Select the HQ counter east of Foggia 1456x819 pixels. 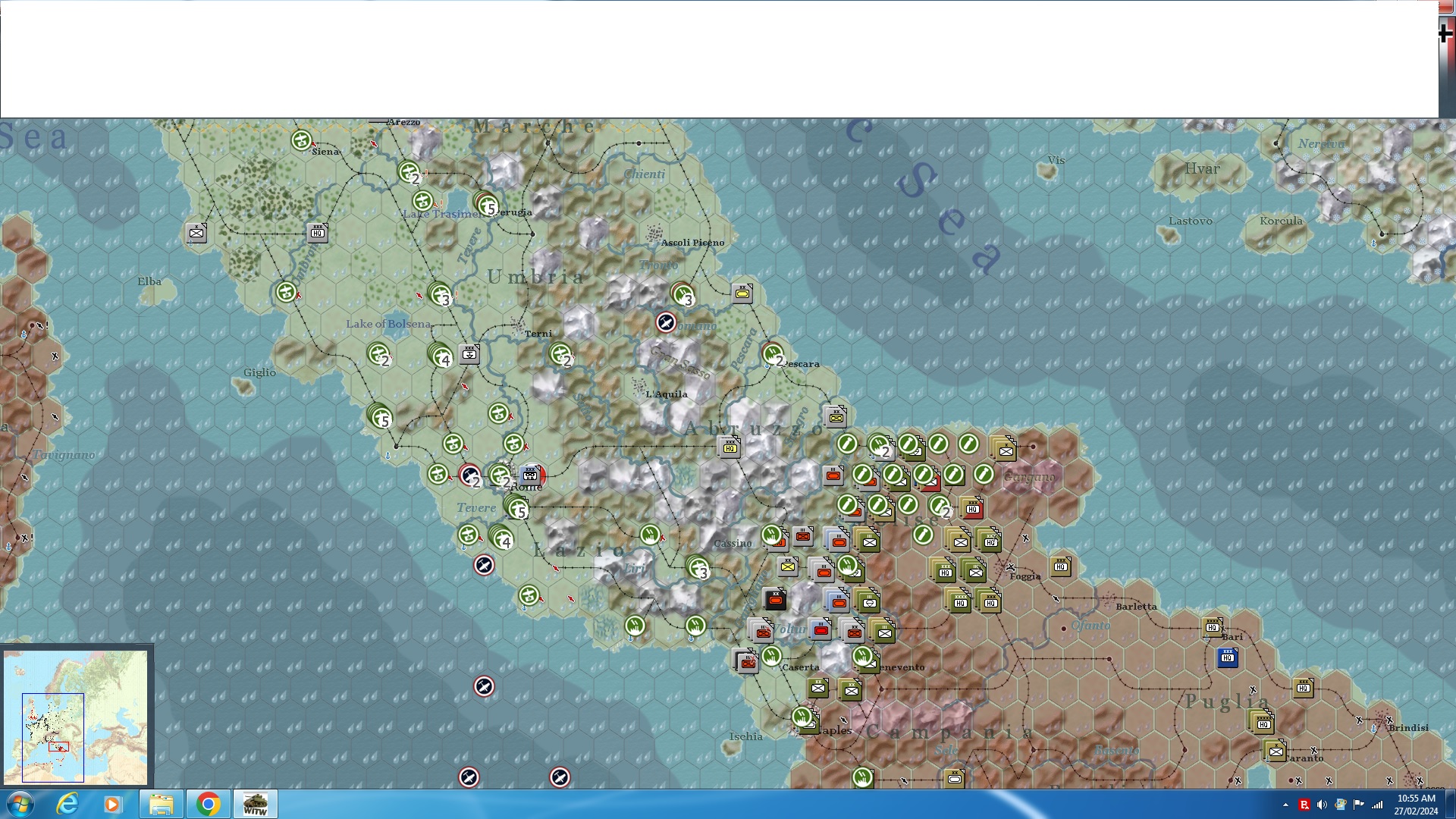click(x=1060, y=566)
